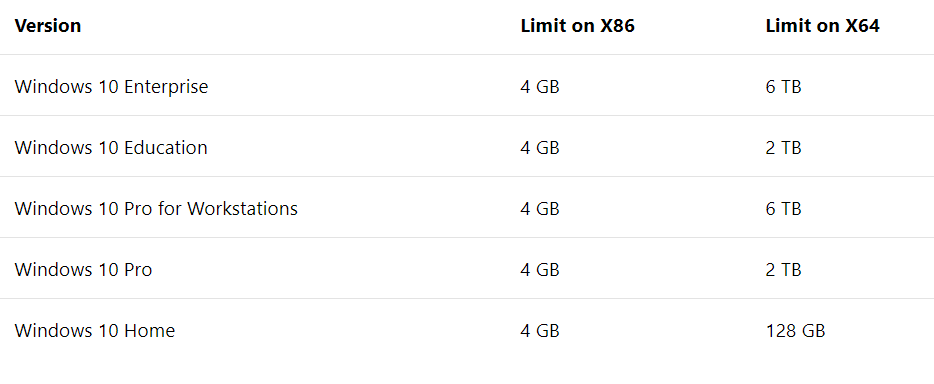Click the Limit on X86 column header

[577, 26]
